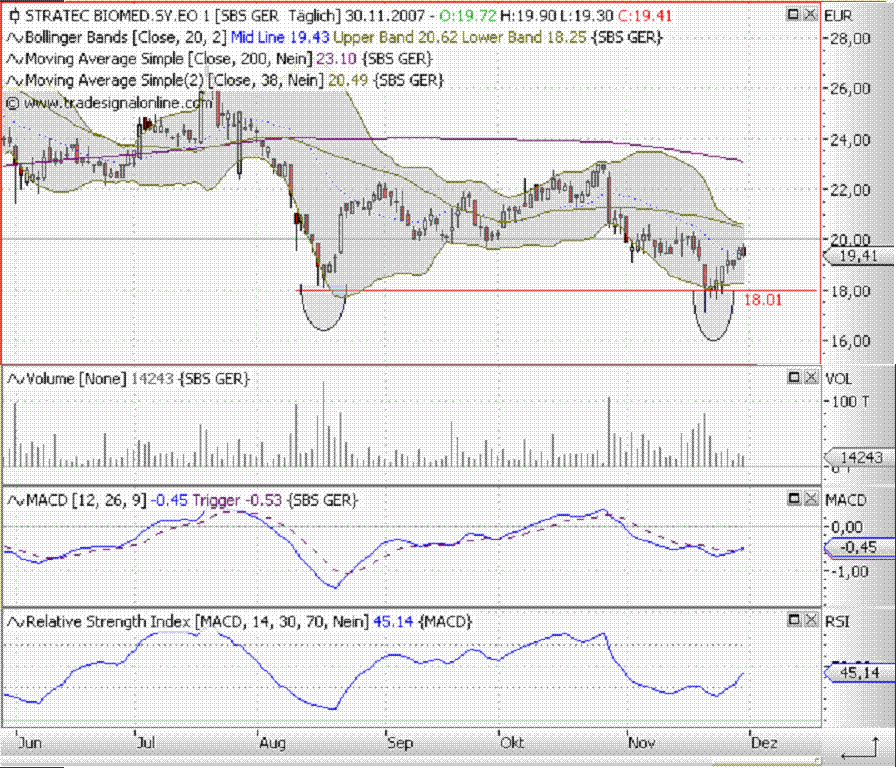Select the 19,41 price marker on axis
Image resolution: width=896 pixels, height=768 pixels.
tap(859, 256)
